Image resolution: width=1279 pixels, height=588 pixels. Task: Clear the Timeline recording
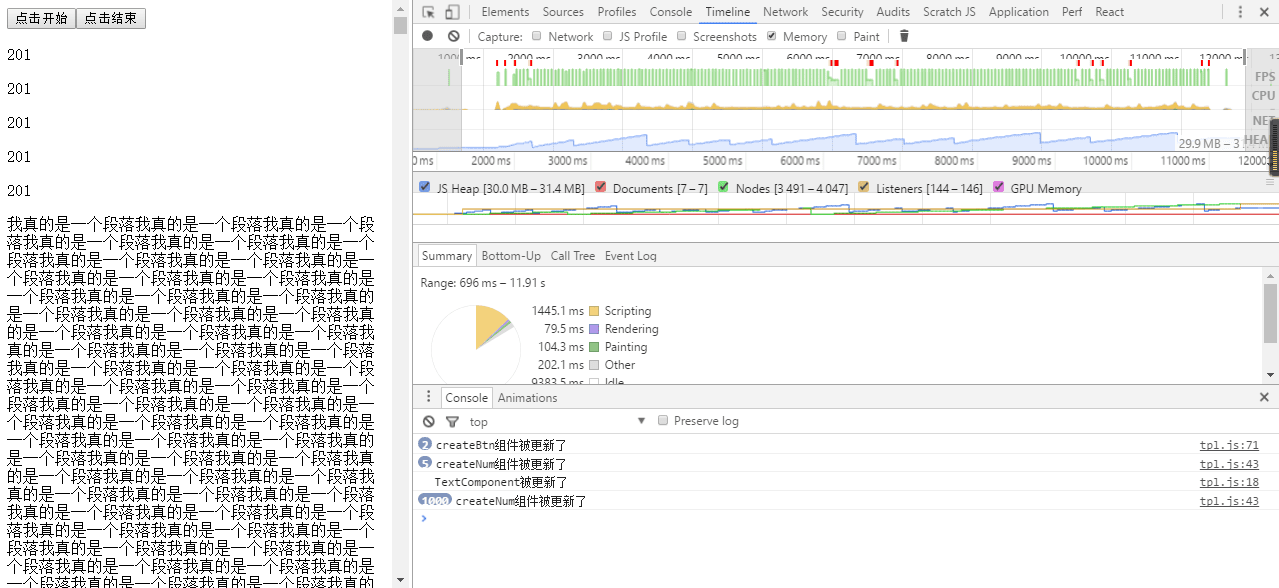452,36
